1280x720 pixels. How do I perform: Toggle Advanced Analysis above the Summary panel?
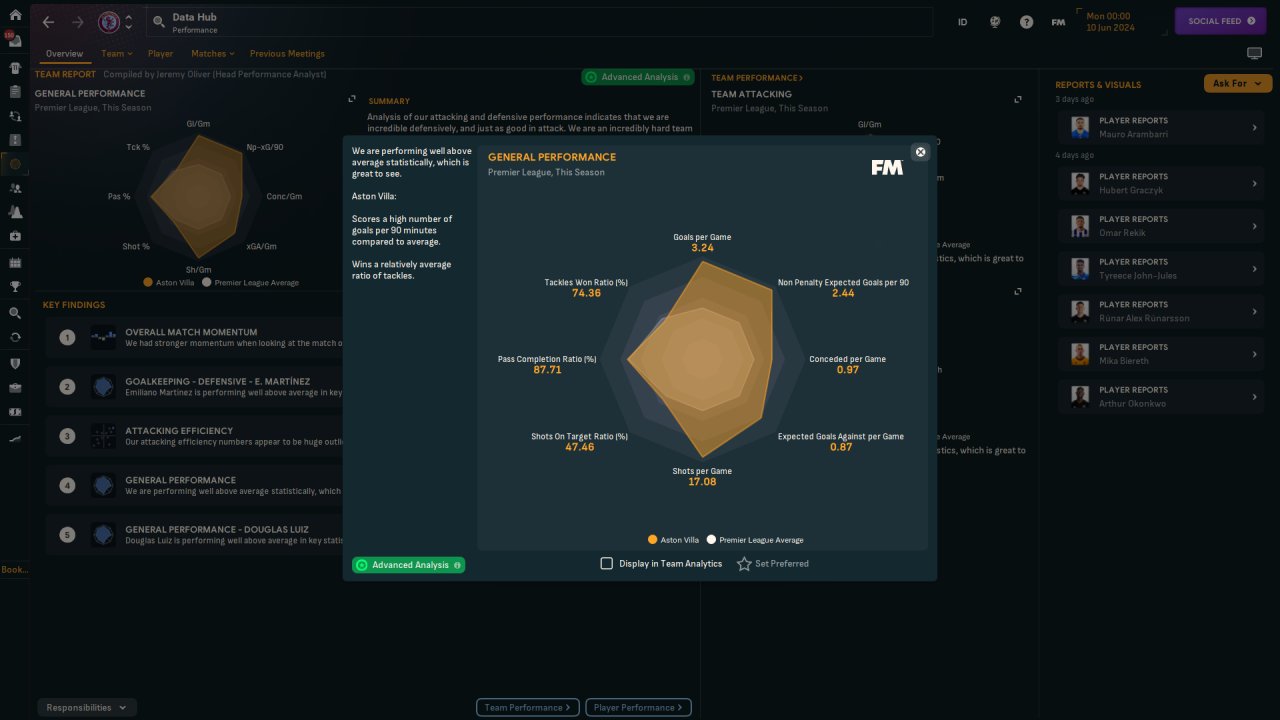click(x=638, y=77)
